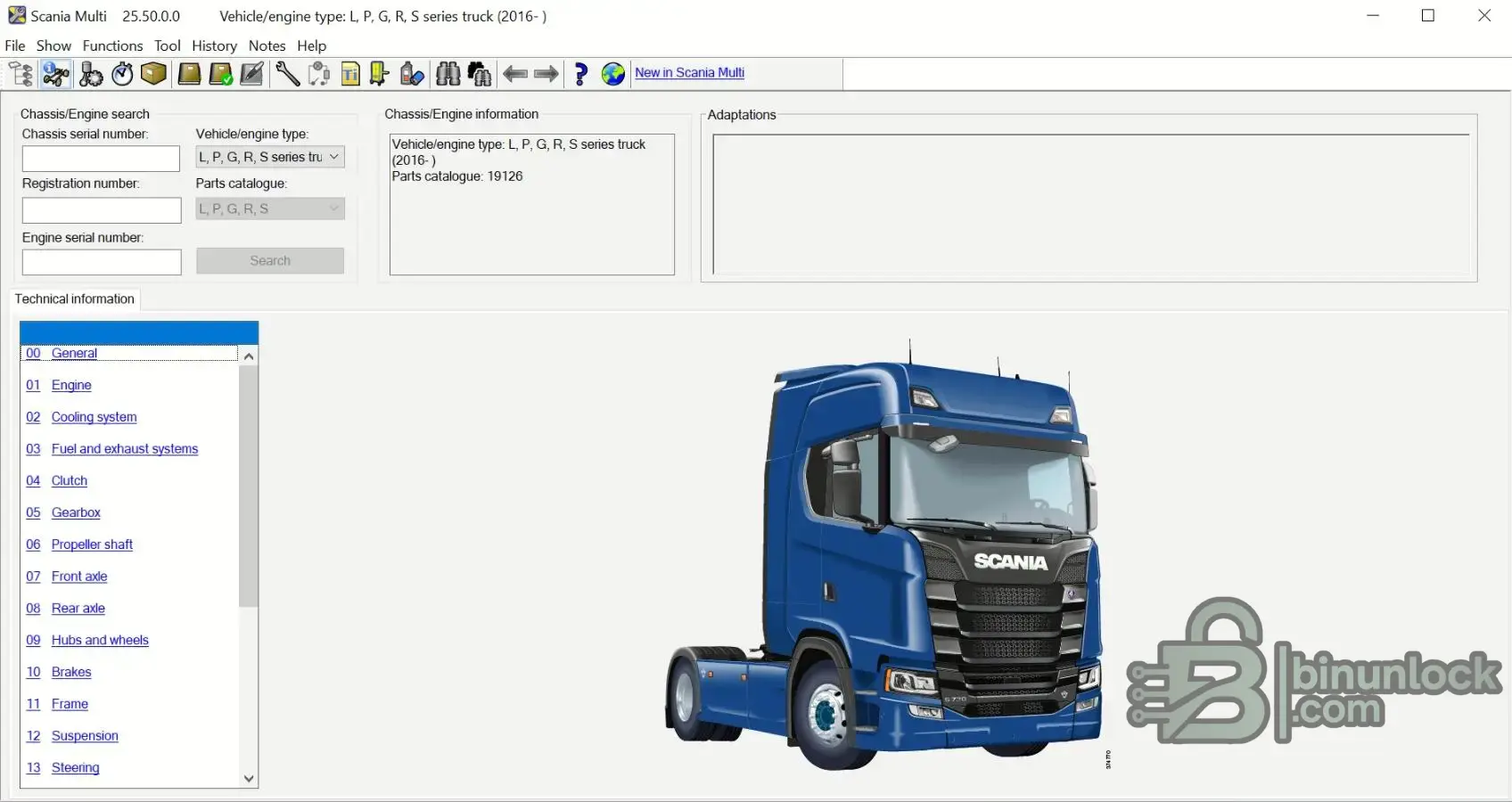The width and height of the screenshot is (1512, 802).
Task: Go forward with the right arrow
Action: point(546,74)
